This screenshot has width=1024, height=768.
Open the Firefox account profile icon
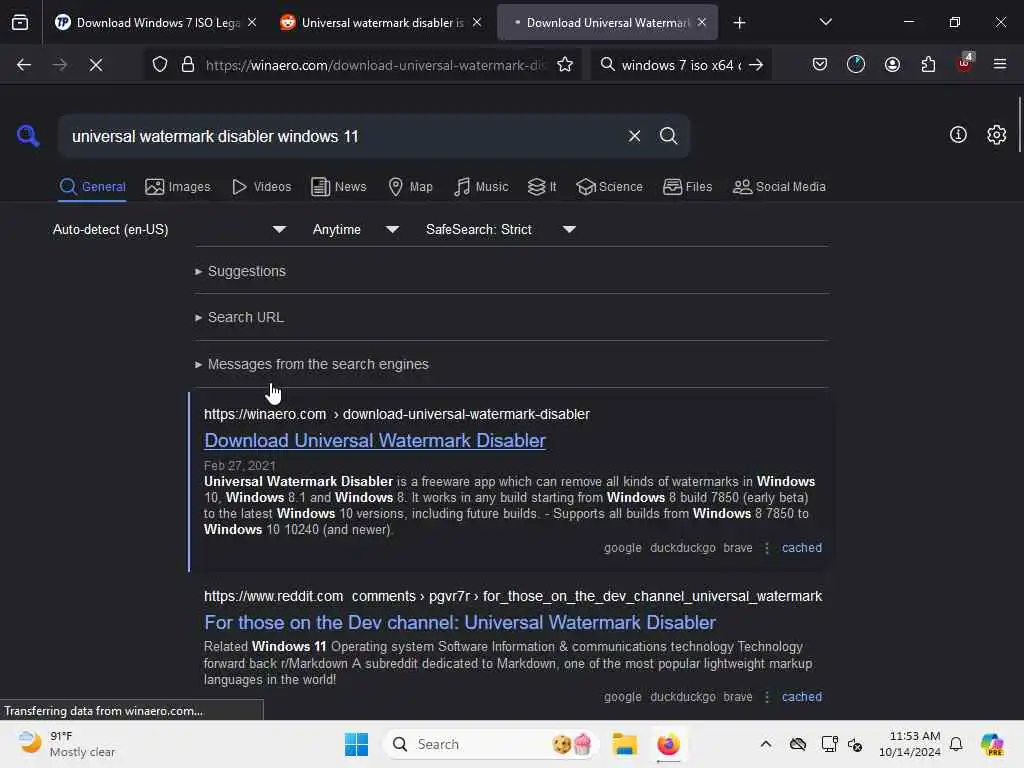(x=892, y=64)
